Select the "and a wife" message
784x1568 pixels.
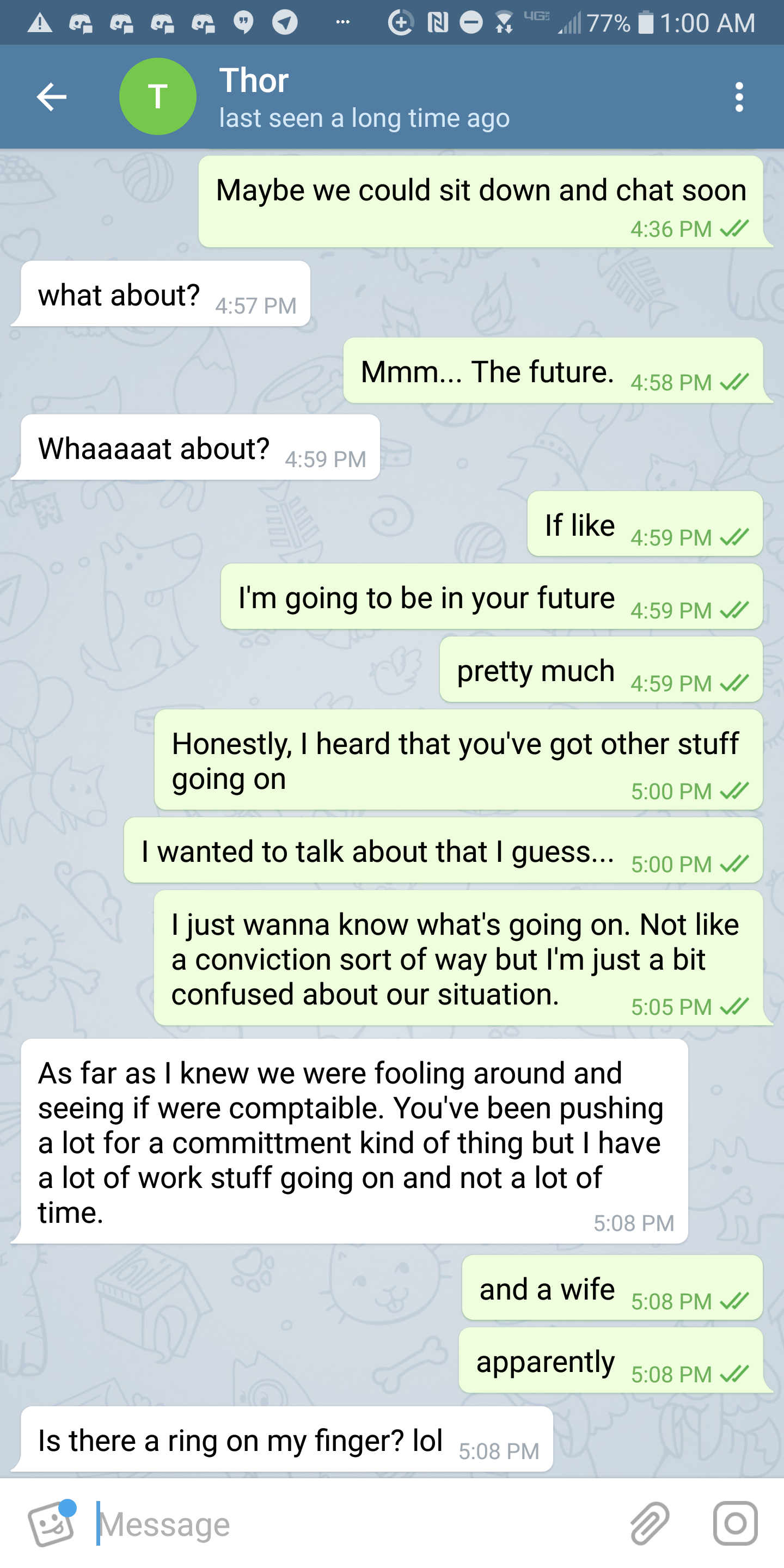click(x=611, y=1289)
